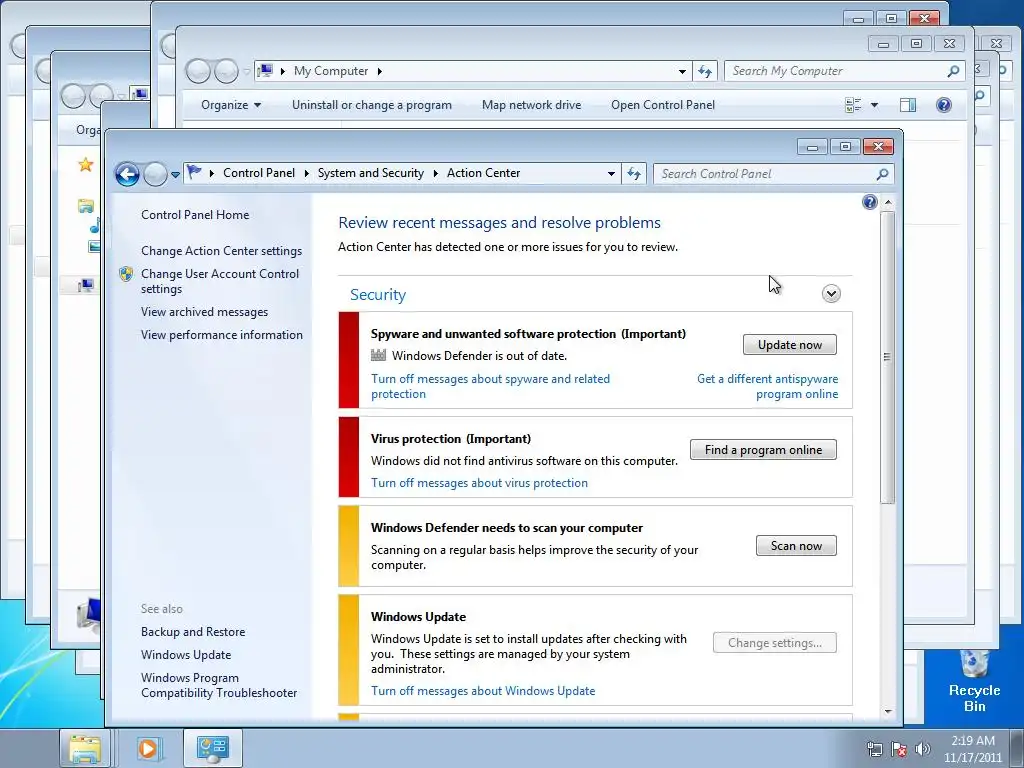Open Control Panel Home link
Viewport: 1024px width, 768px height.
tap(195, 215)
